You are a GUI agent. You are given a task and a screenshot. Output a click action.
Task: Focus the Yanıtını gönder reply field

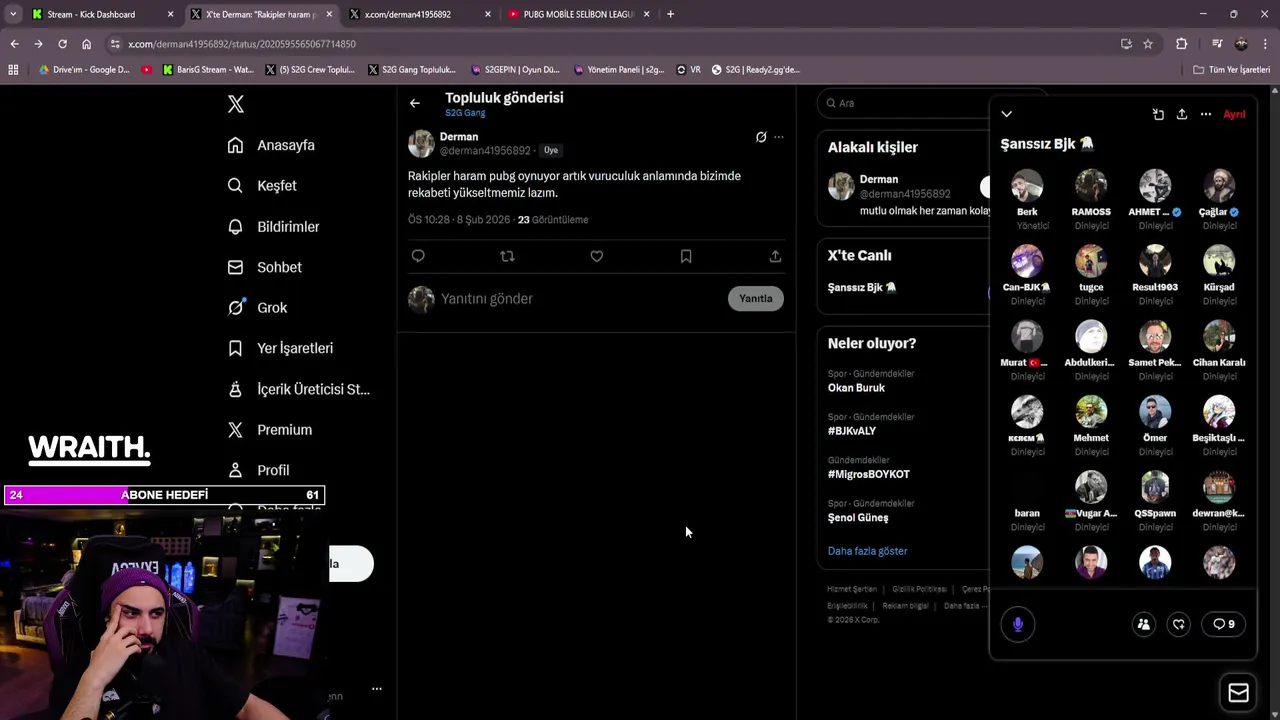coord(580,299)
